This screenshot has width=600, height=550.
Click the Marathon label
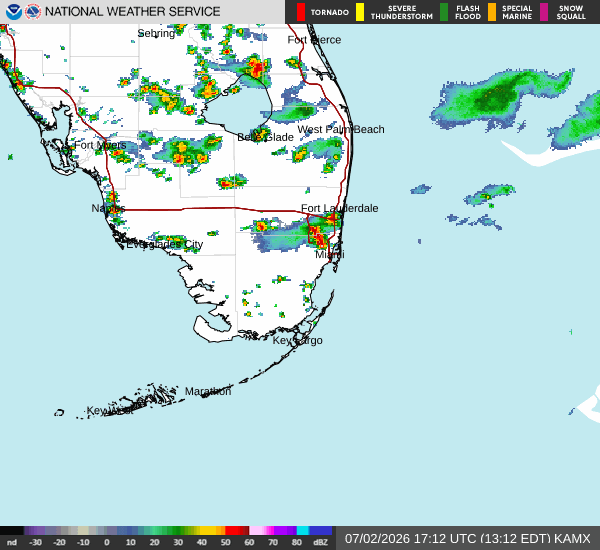pyautogui.click(x=208, y=391)
